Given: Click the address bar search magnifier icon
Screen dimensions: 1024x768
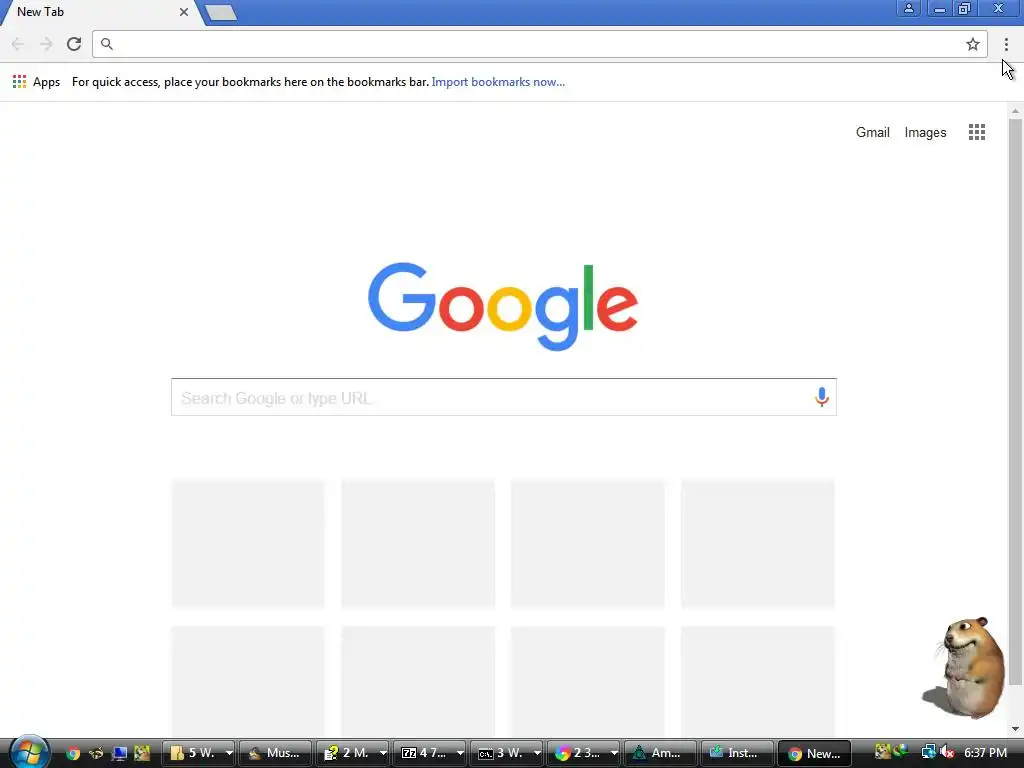Looking at the screenshot, I should click(107, 44).
